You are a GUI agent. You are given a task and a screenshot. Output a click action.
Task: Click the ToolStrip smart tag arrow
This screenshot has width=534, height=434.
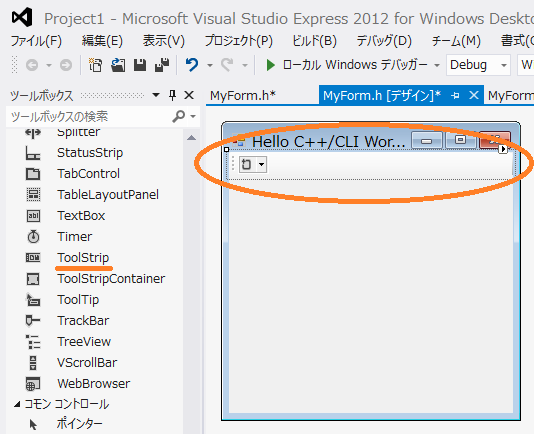[x=503, y=149]
